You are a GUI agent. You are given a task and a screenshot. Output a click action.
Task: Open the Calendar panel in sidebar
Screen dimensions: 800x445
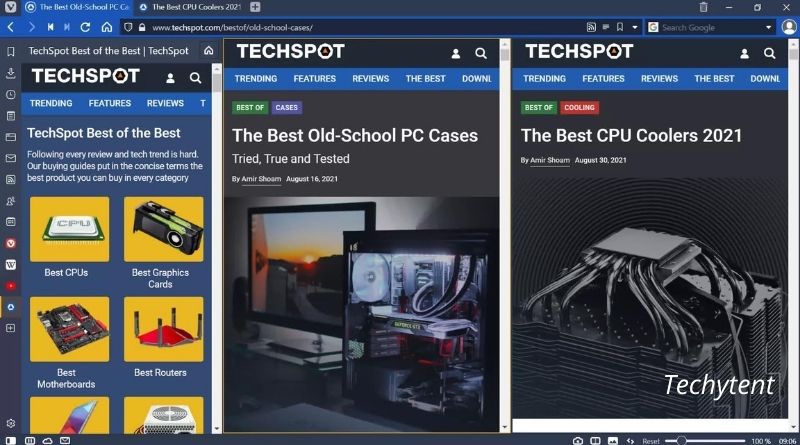10,222
